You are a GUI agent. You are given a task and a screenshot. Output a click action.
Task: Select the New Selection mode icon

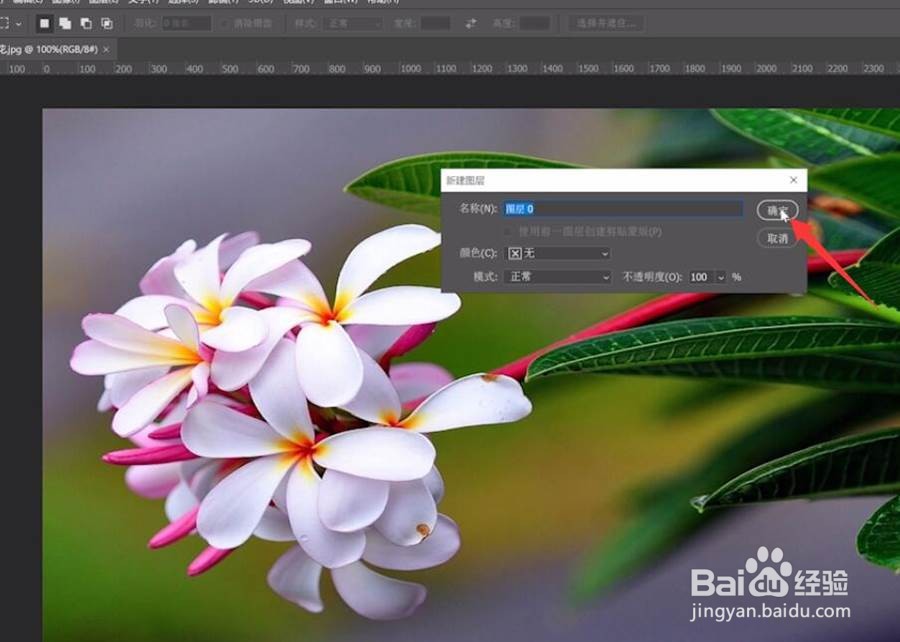(x=44, y=24)
